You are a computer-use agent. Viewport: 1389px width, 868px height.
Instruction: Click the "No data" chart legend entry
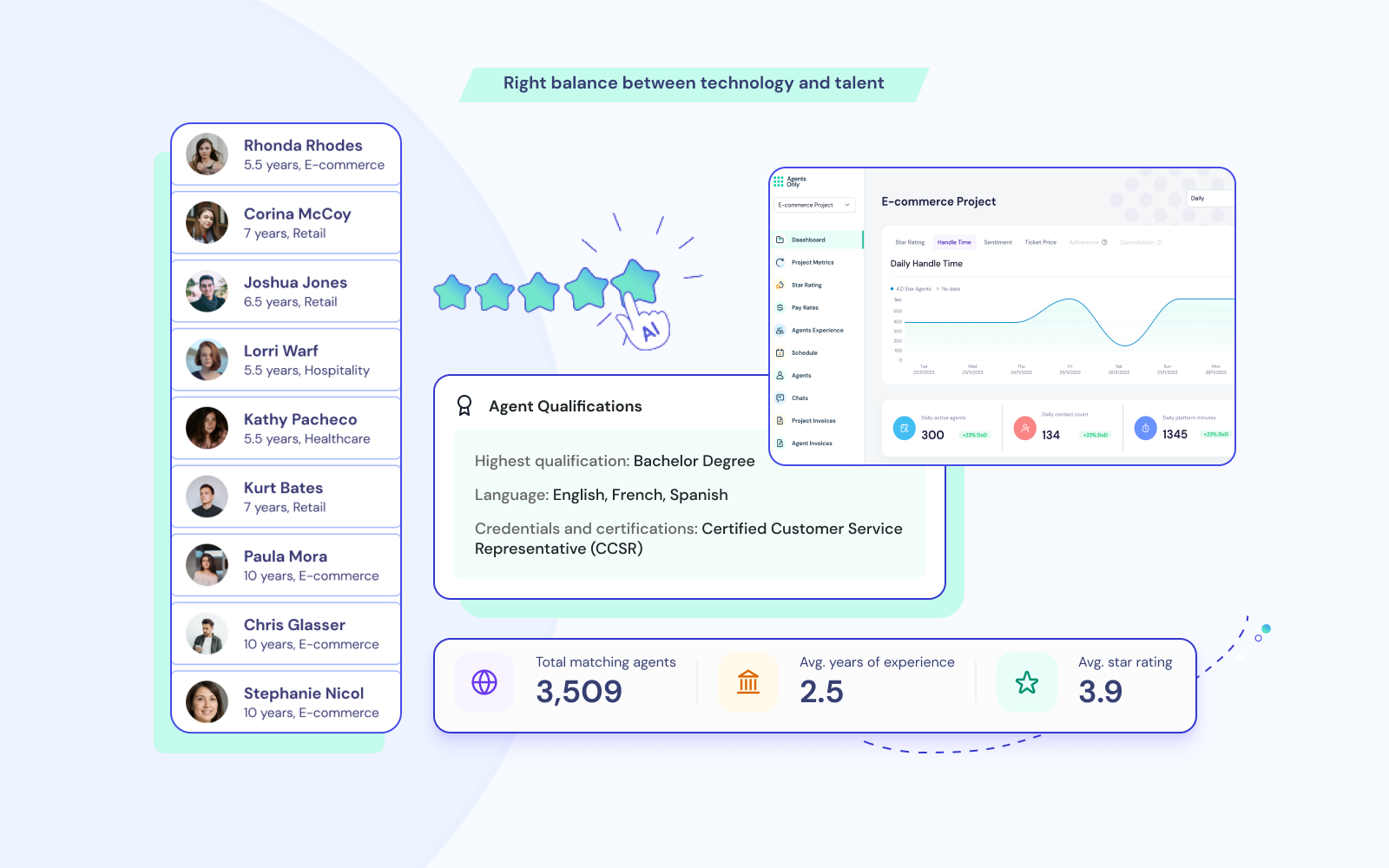click(x=949, y=289)
